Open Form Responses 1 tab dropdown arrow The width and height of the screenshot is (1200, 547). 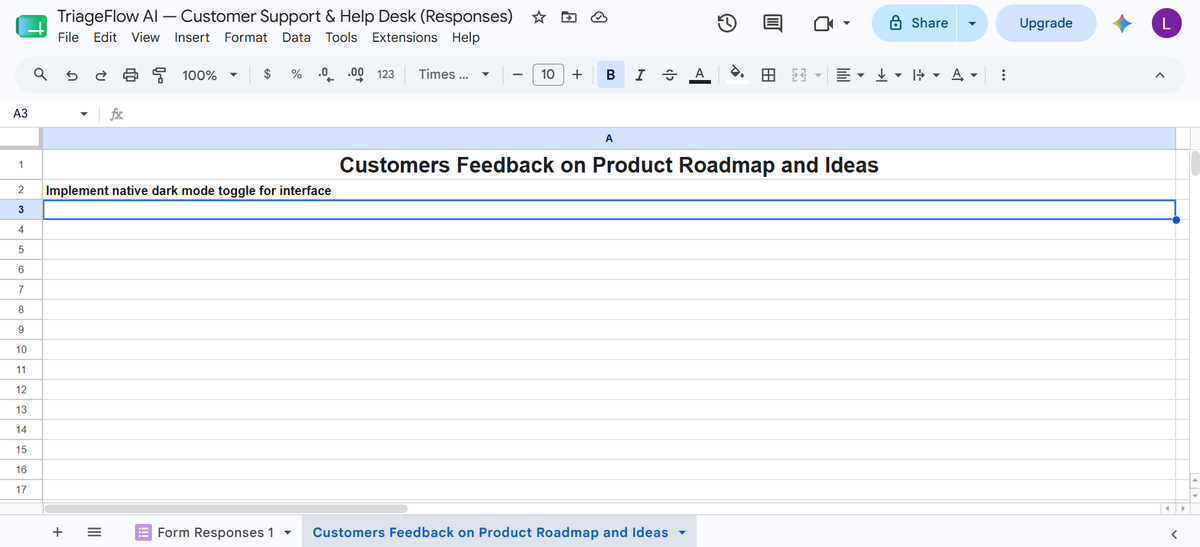288,532
